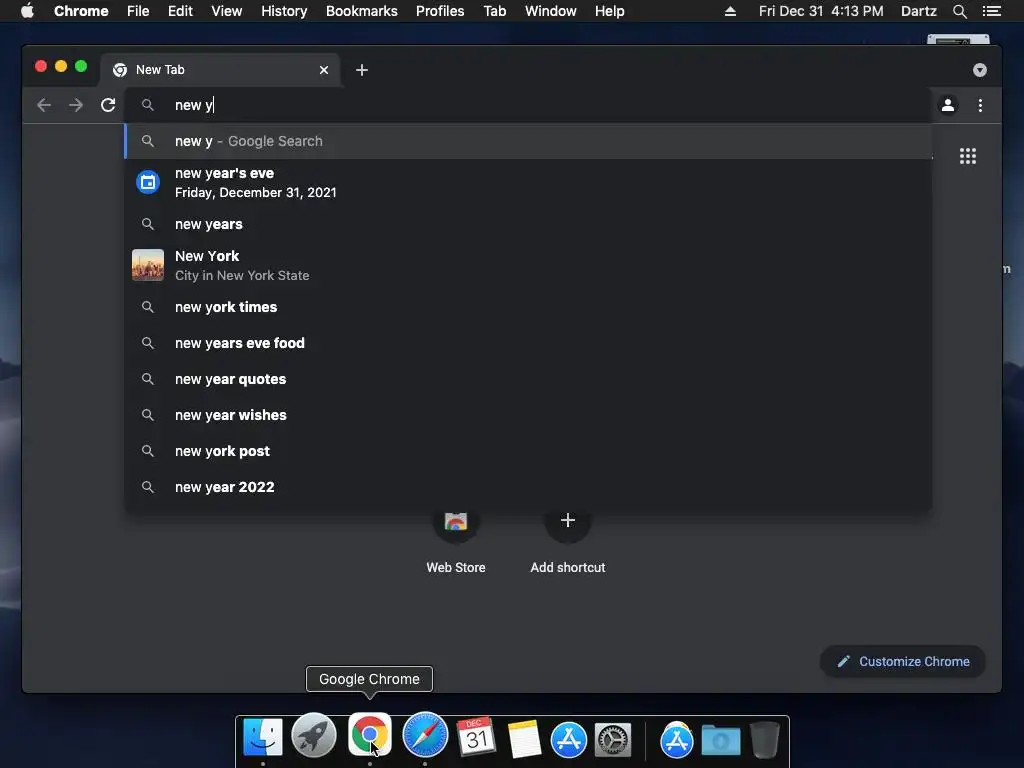Close the New Tab tab
The image size is (1024, 768).
point(324,70)
